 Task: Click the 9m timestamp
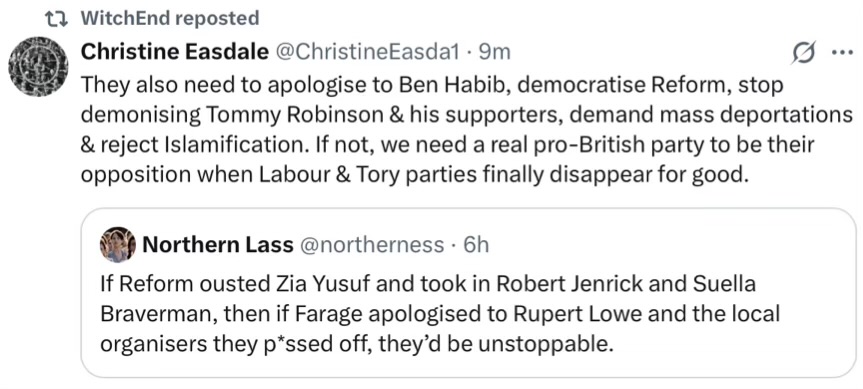tap(494, 52)
